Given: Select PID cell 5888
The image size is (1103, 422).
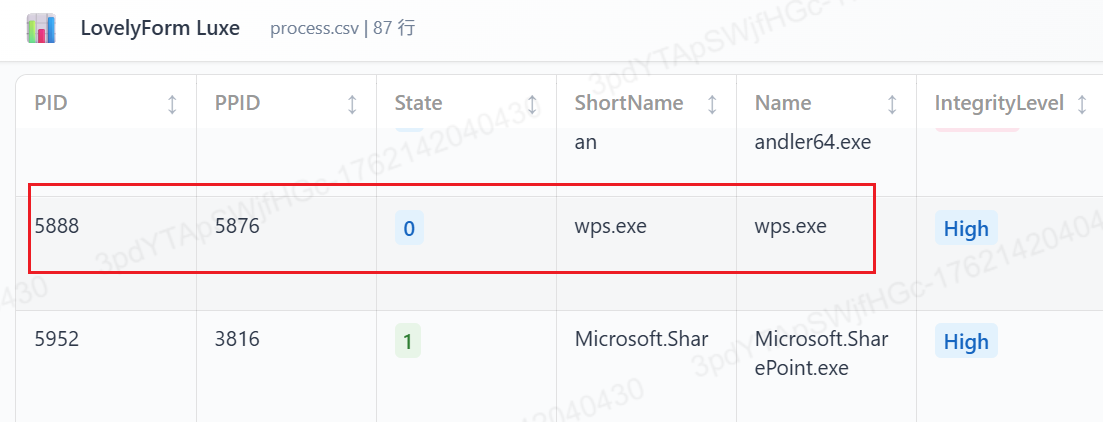Looking at the screenshot, I should click(57, 227).
